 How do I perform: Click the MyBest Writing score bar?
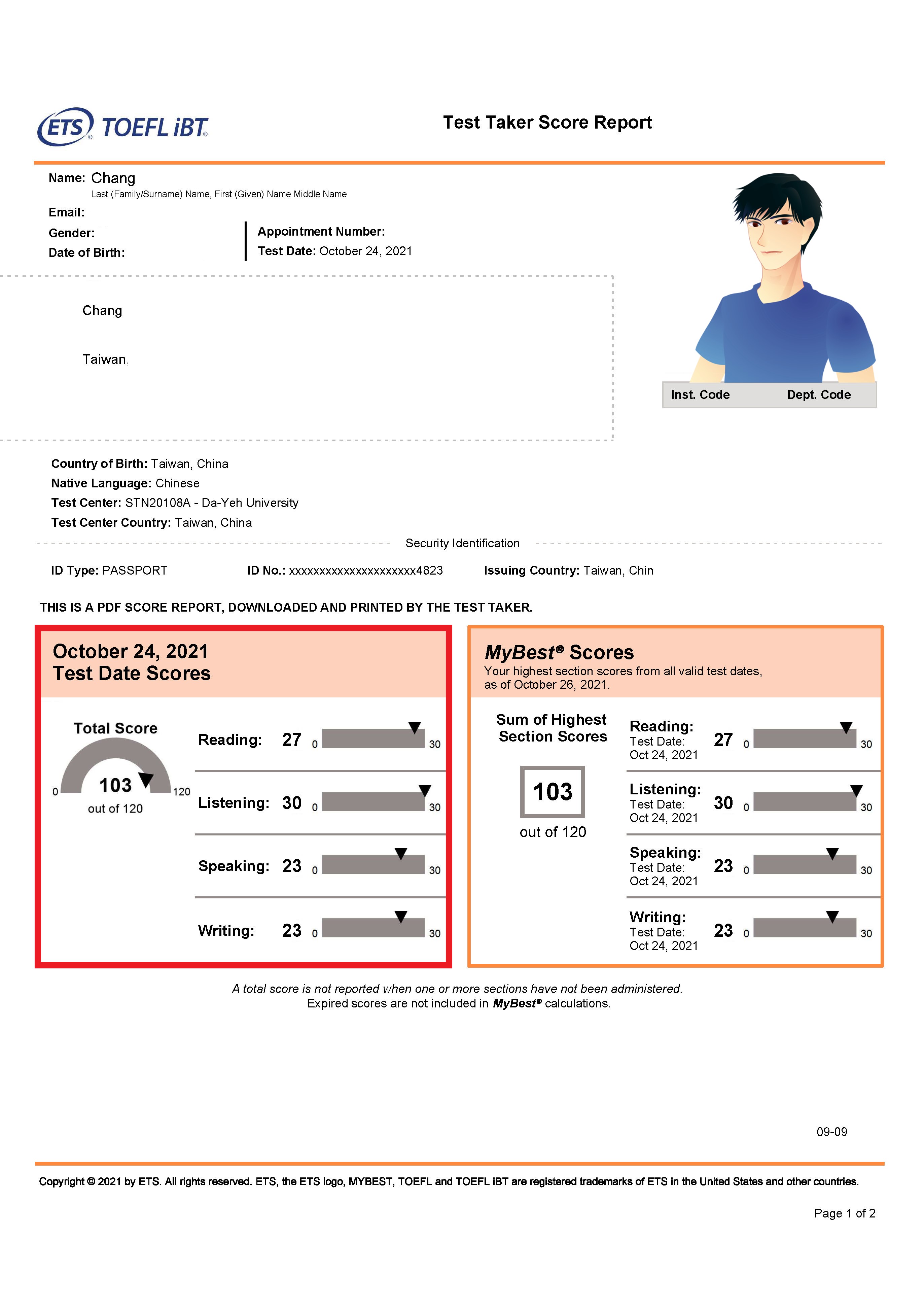click(x=805, y=928)
